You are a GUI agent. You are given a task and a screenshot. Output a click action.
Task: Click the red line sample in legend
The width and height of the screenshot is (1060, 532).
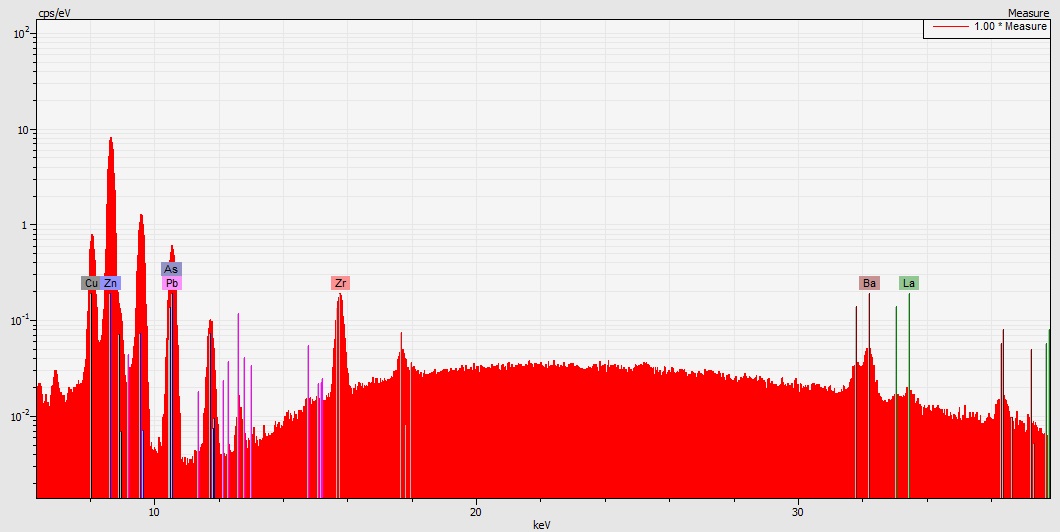[x=950, y=27]
